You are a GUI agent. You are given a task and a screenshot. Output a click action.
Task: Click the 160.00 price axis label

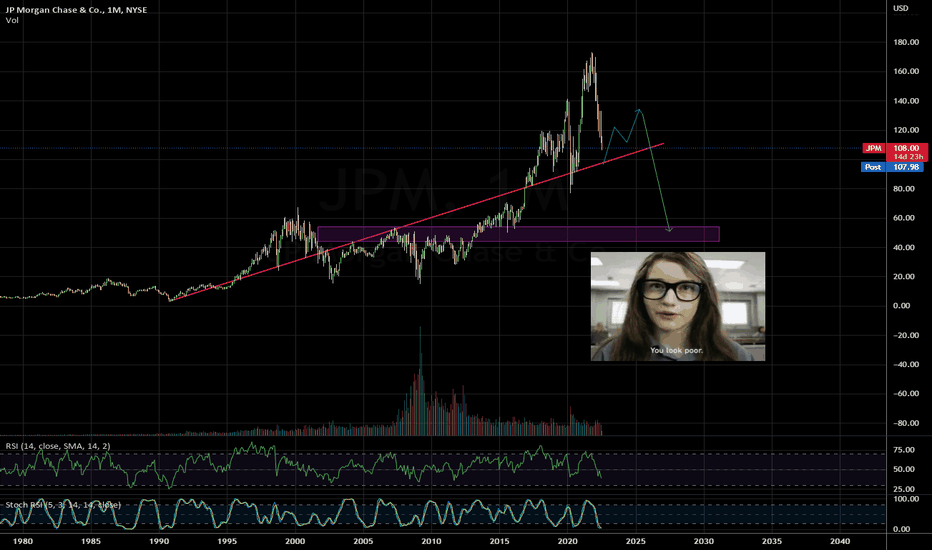coord(906,71)
